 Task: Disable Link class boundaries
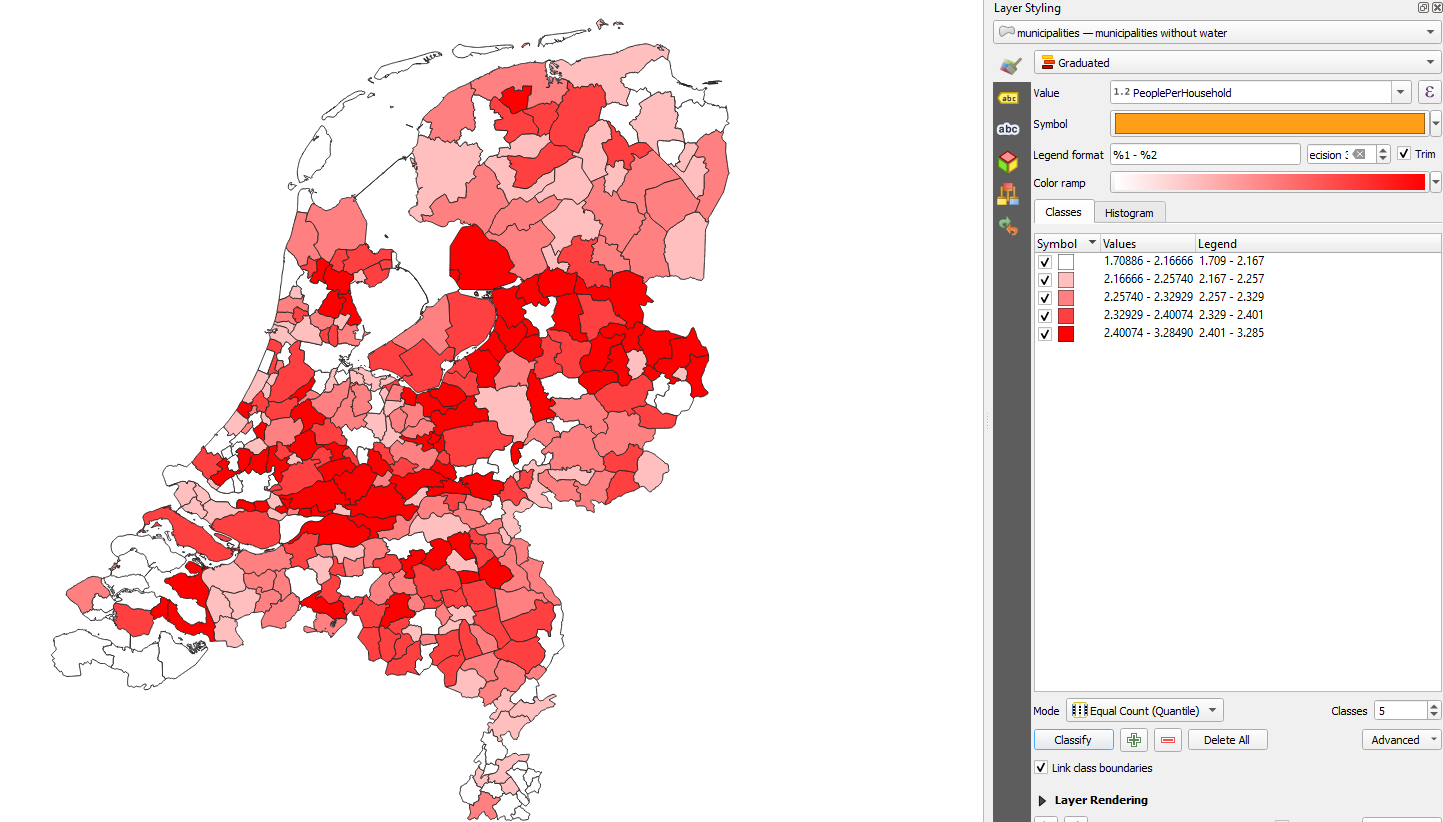[x=1041, y=767]
